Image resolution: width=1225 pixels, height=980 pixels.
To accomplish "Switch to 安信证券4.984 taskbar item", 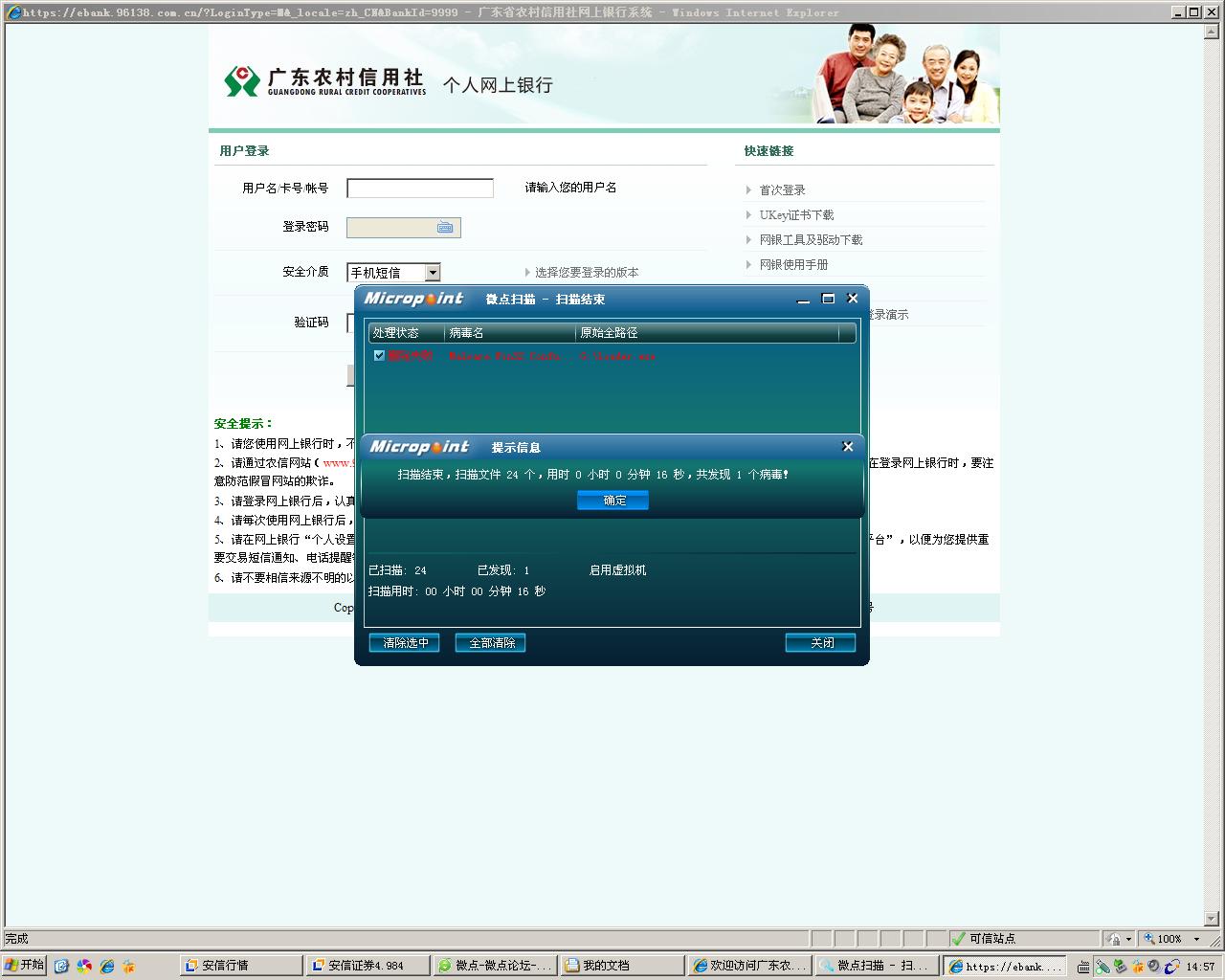I will [x=367, y=966].
